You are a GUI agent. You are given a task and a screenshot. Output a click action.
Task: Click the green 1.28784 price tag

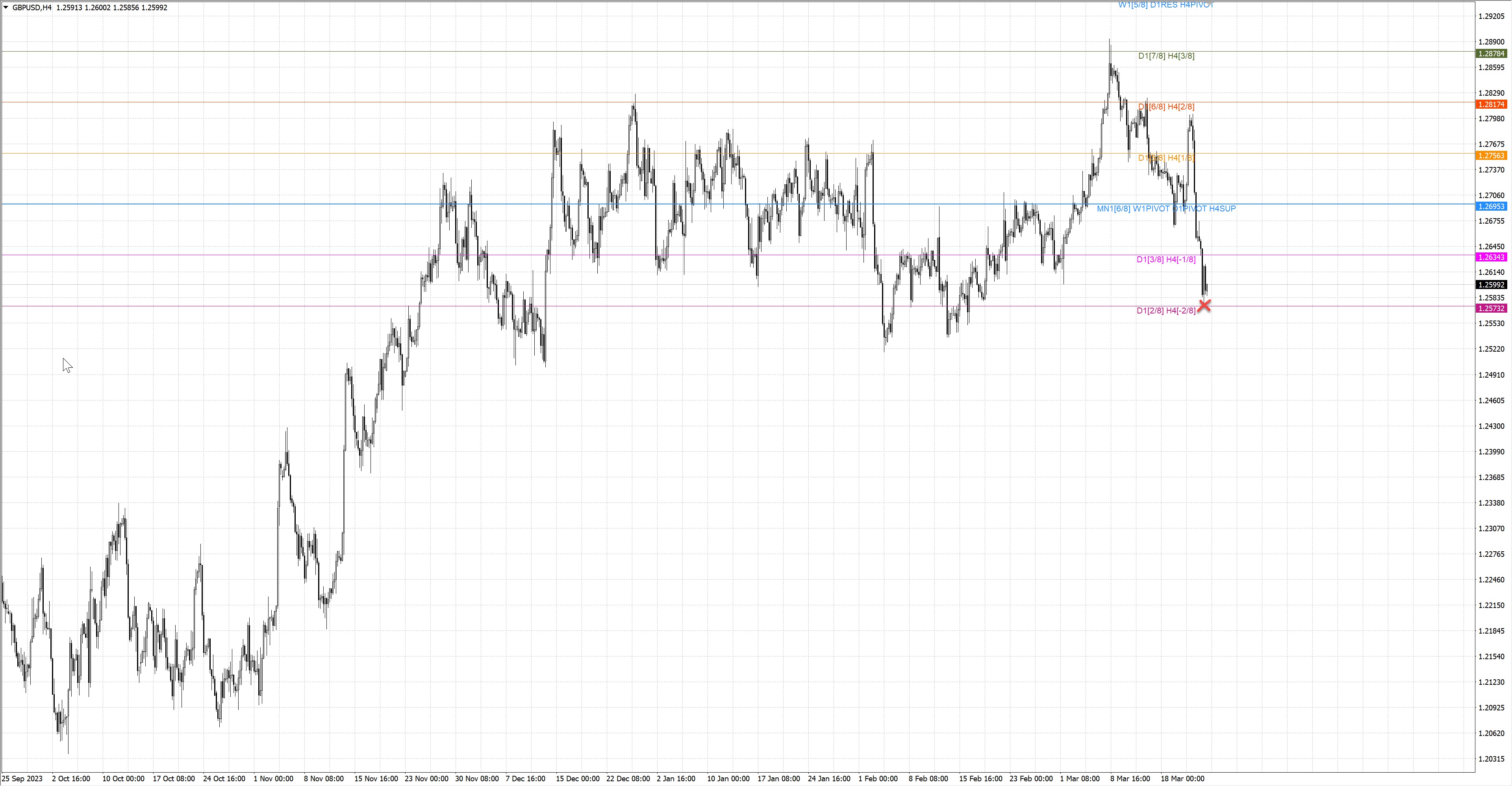[1491, 54]
